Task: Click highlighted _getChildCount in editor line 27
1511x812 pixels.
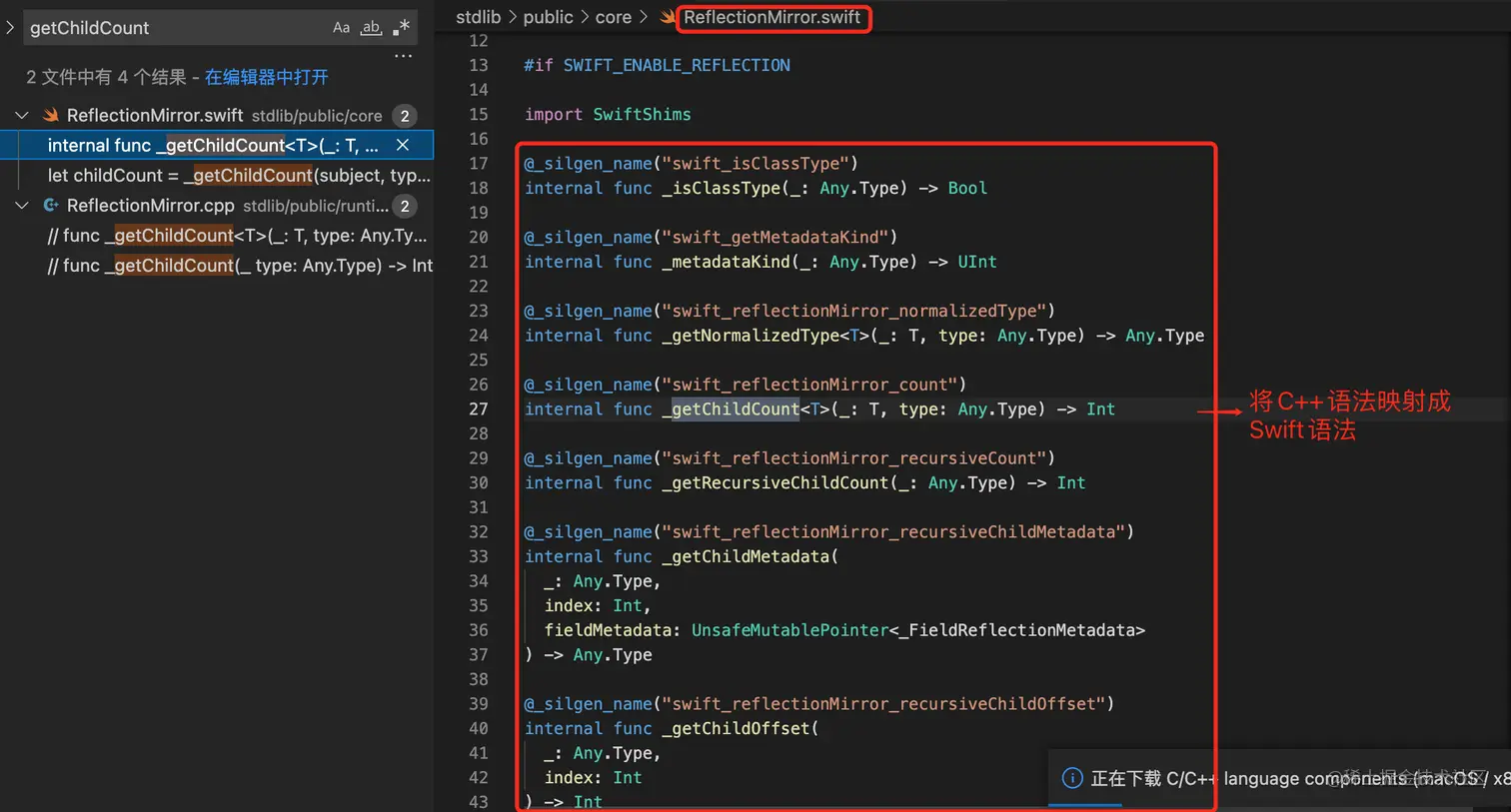Action: click(731, 409)
